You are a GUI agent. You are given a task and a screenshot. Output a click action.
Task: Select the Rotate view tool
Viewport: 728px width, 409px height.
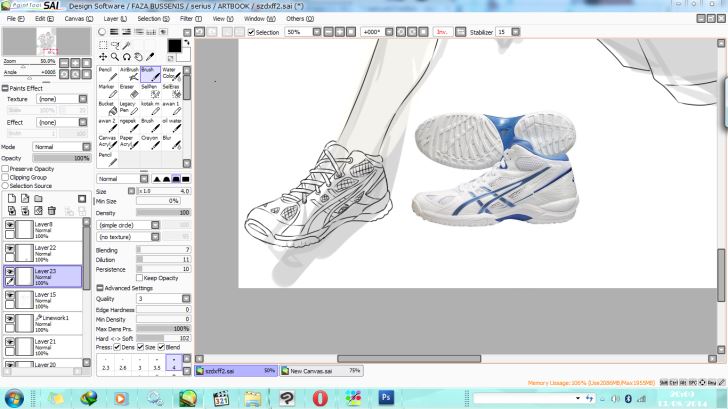(126, 57)
